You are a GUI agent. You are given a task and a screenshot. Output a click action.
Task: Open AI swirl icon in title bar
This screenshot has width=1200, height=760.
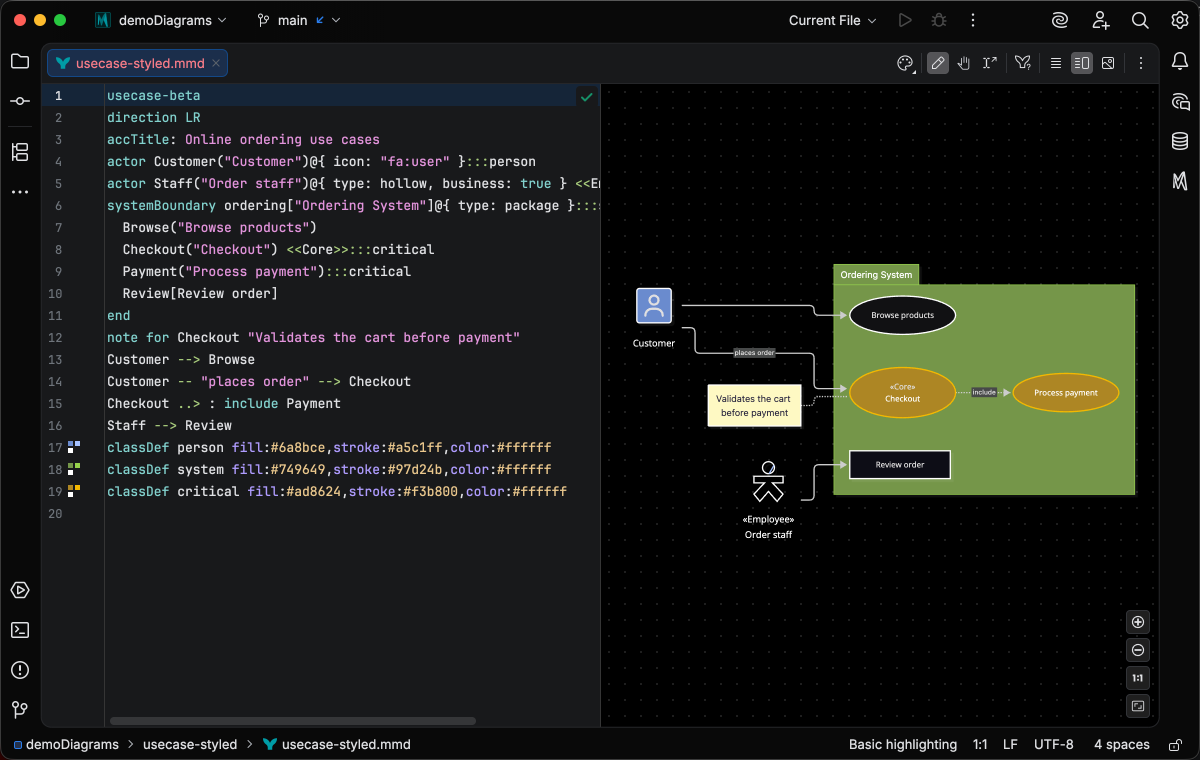pos(1060,20)
